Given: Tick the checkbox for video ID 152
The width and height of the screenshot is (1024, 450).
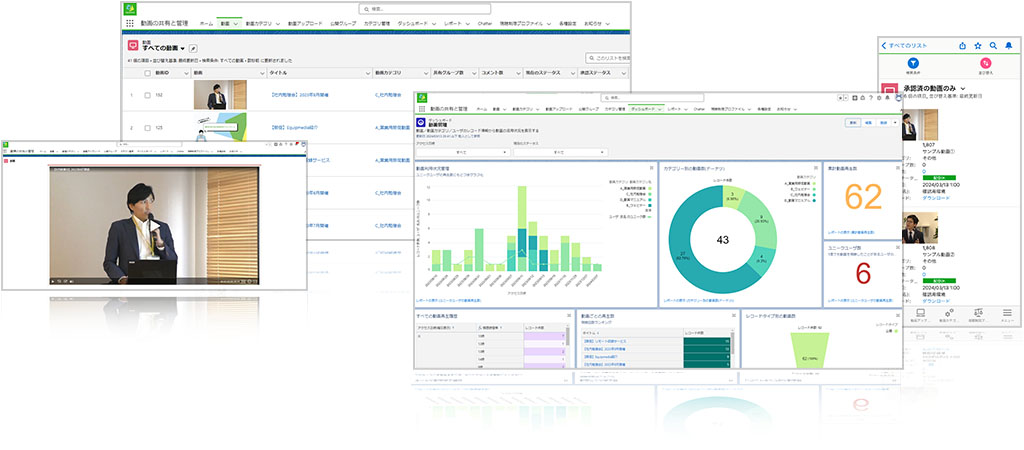Looking at the screenshot, I should point(148,95).
